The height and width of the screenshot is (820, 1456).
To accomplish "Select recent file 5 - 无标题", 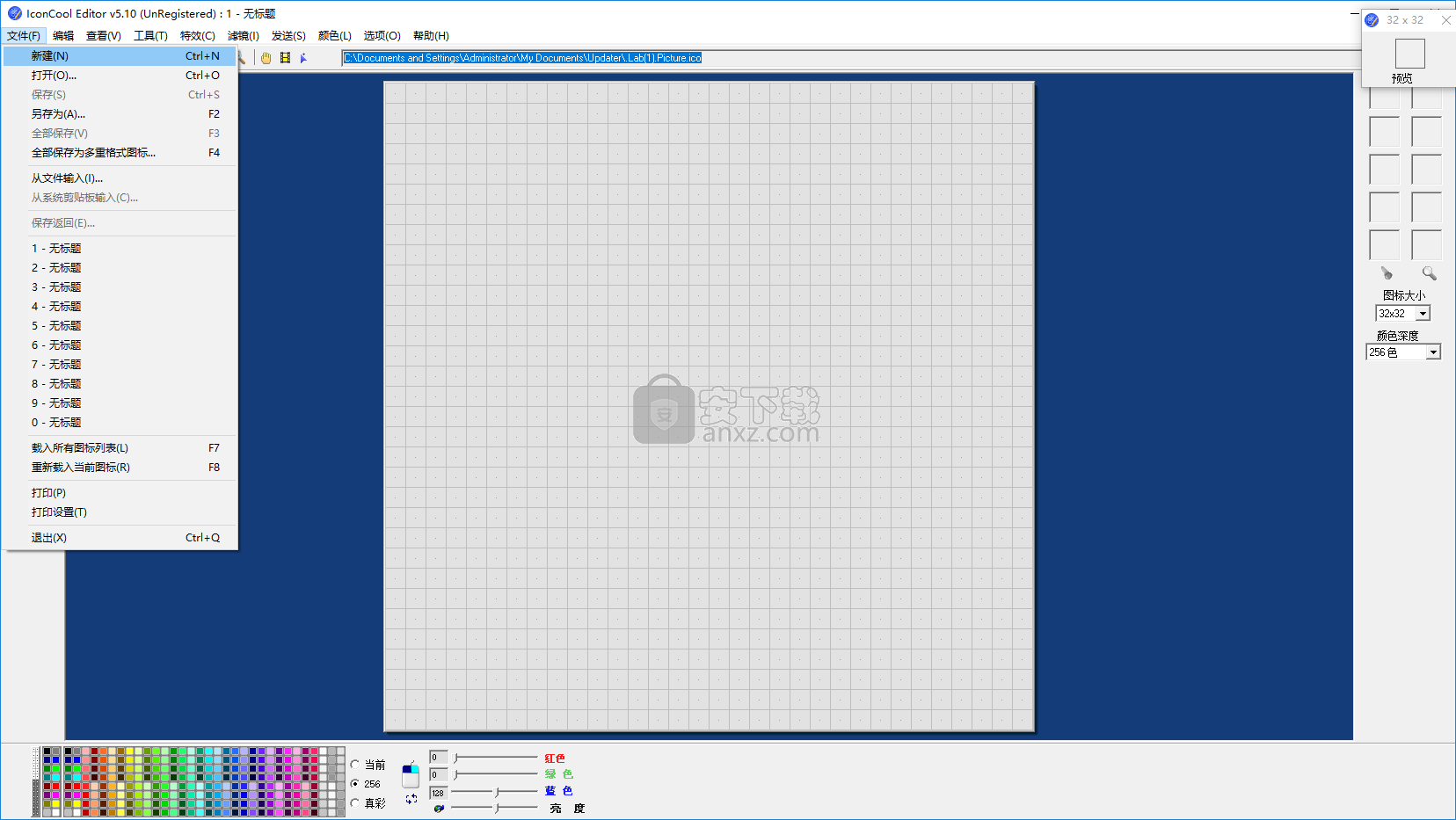I will [120, 326].
